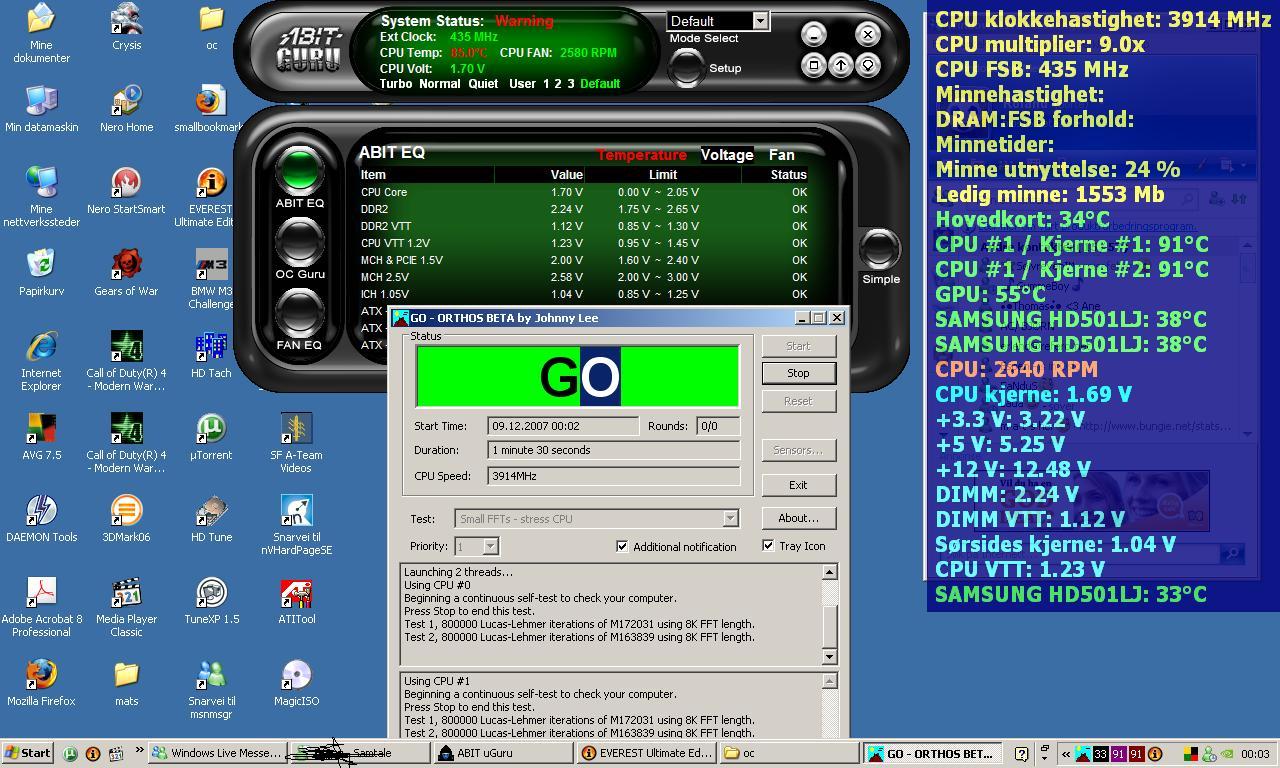The height and width of the screenshot is (768, 1280).
Task: Launch DAEMON Tools shortcut
Action: pyautogui.click(x=41, y=519)
